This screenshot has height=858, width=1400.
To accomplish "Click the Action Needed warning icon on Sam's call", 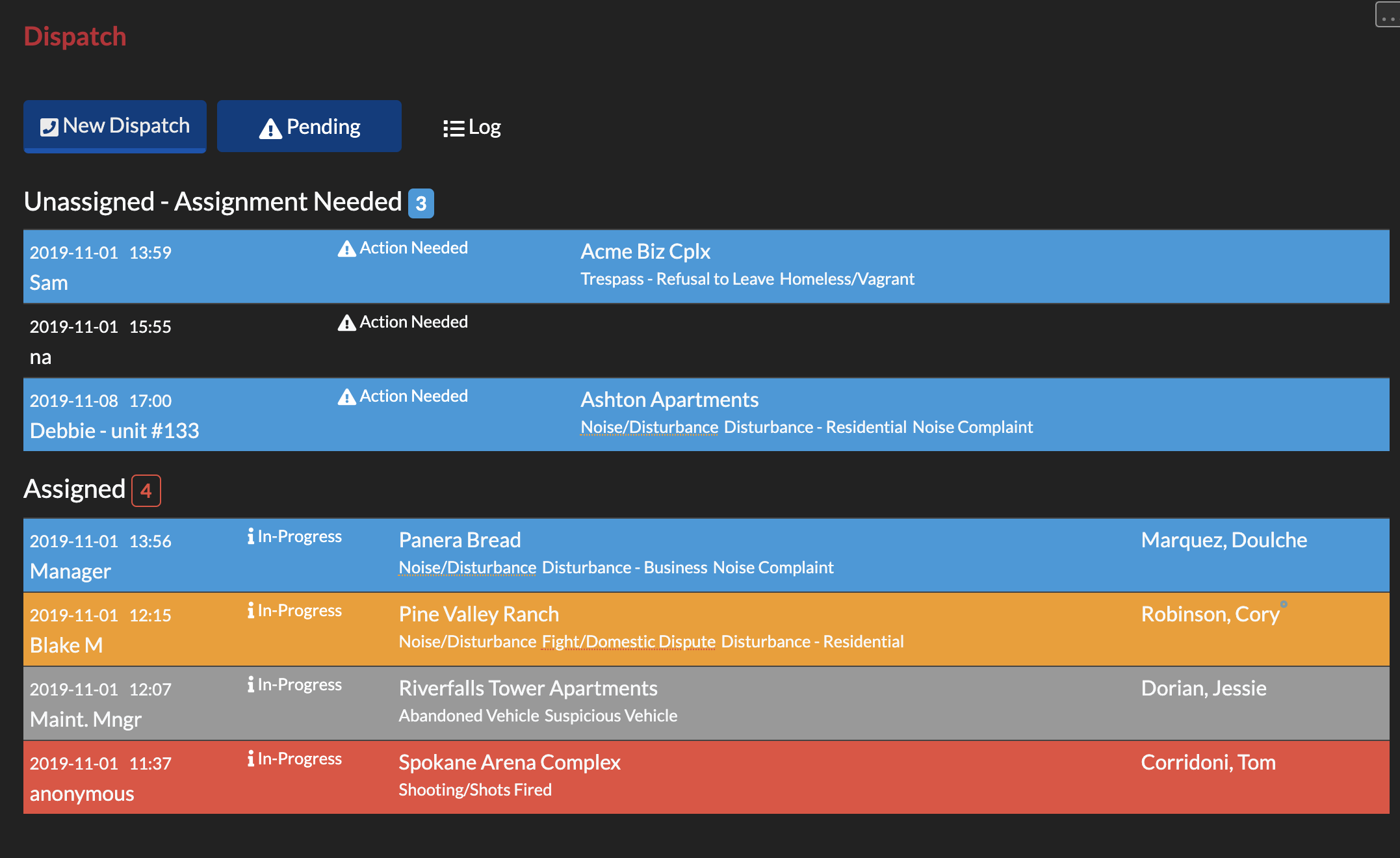I will click(346, 248).
